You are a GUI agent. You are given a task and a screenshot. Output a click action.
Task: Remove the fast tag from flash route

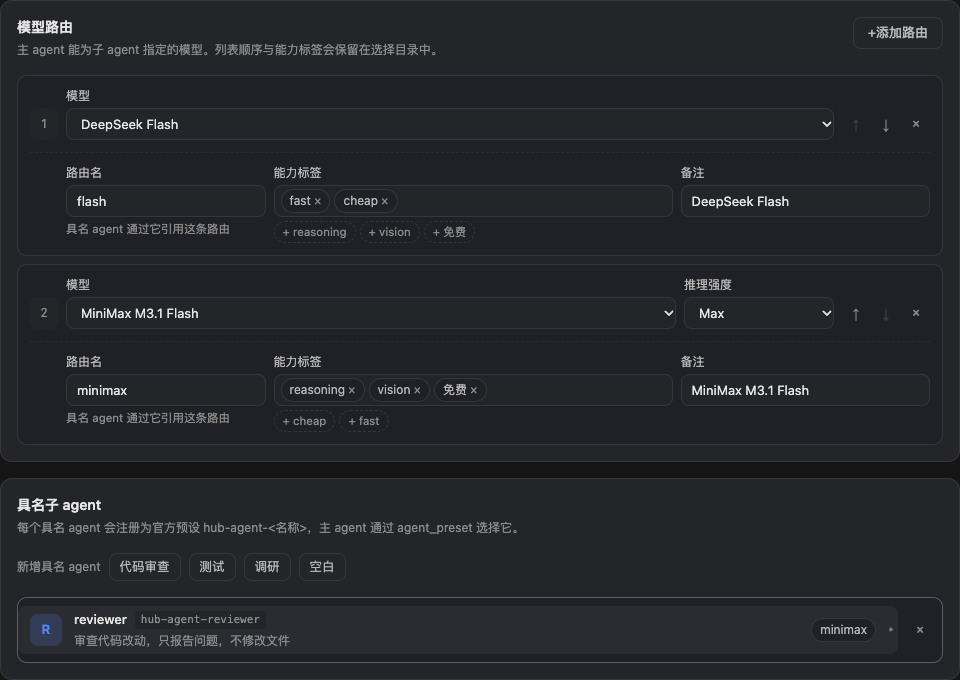(x=318, y=201)
